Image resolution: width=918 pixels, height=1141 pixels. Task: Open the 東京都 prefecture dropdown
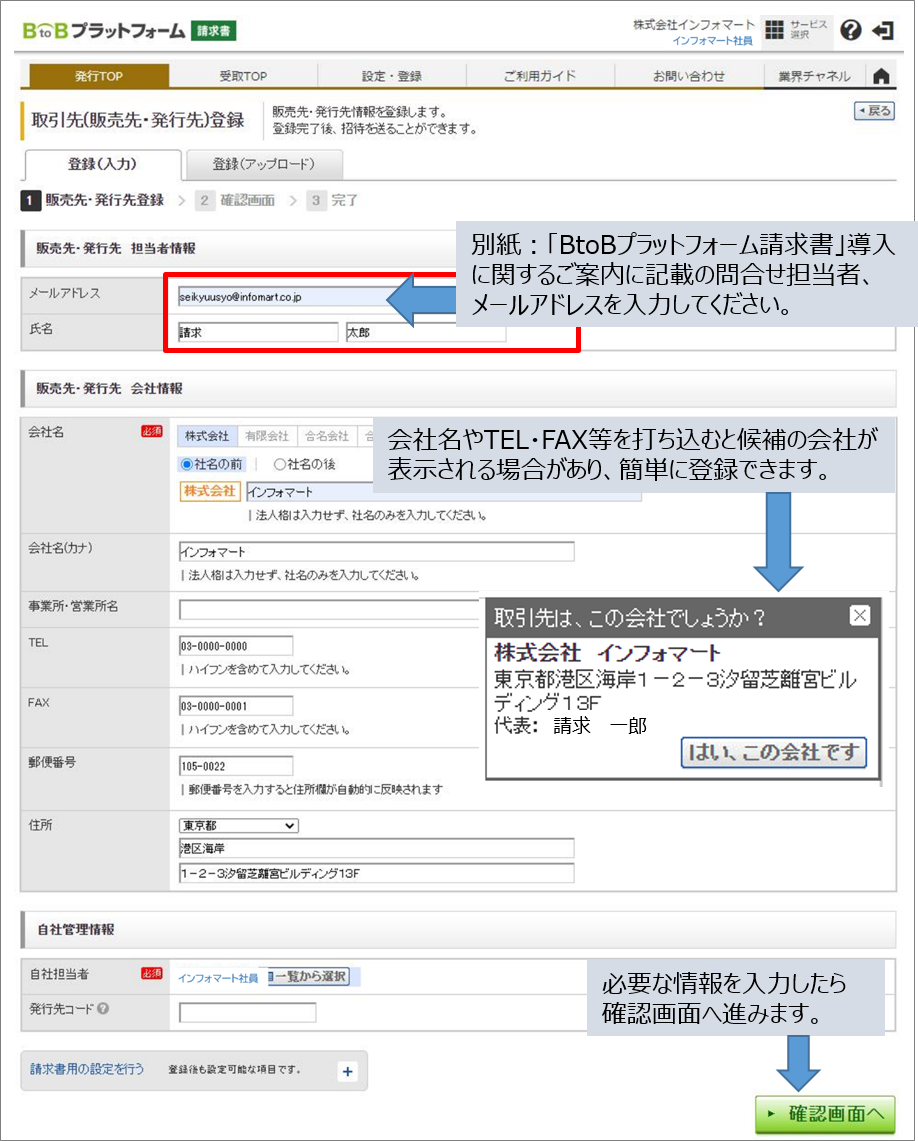tap(239, 825)
